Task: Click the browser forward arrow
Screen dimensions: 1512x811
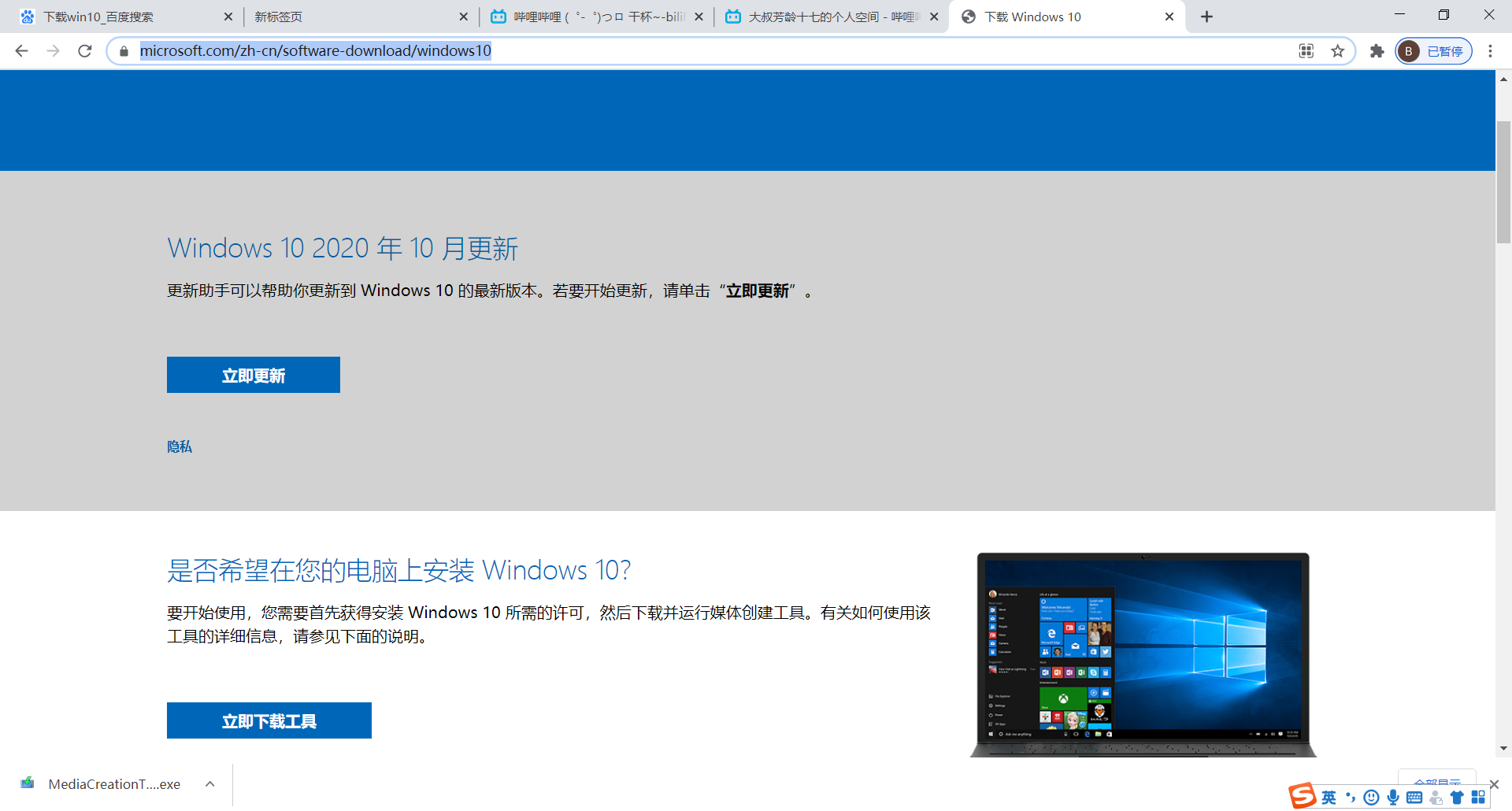Action: click(53, 51)
